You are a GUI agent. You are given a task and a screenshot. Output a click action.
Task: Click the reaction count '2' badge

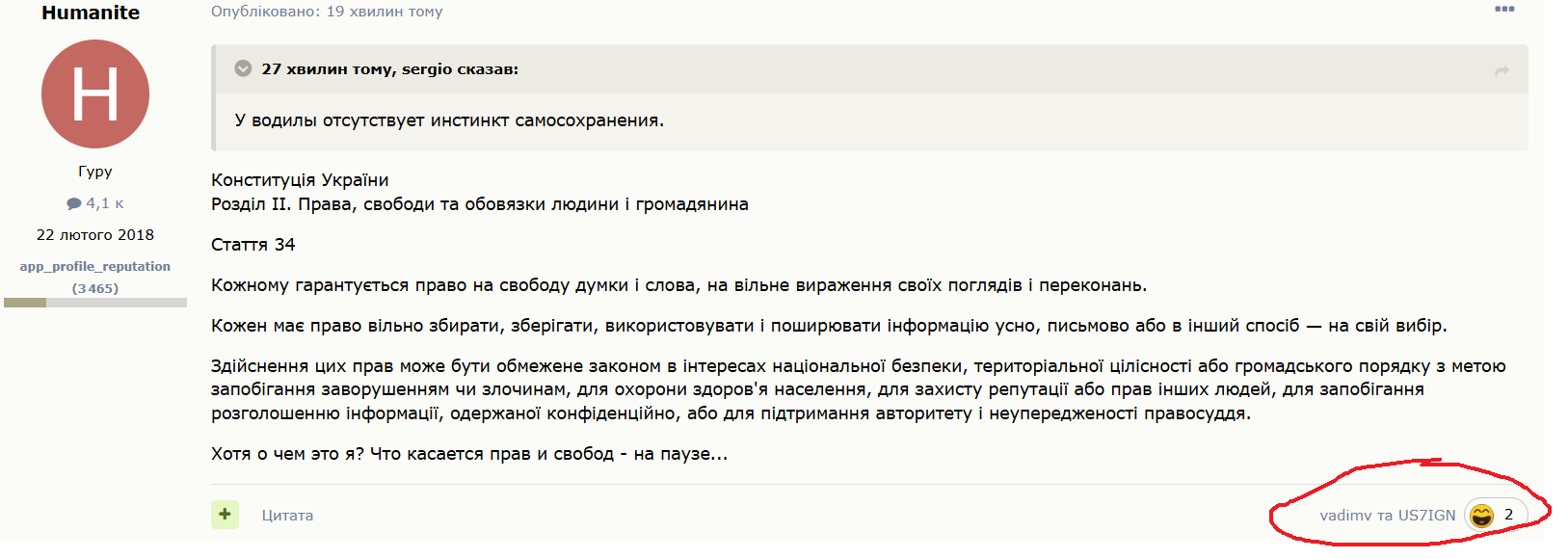point(1508,515)
